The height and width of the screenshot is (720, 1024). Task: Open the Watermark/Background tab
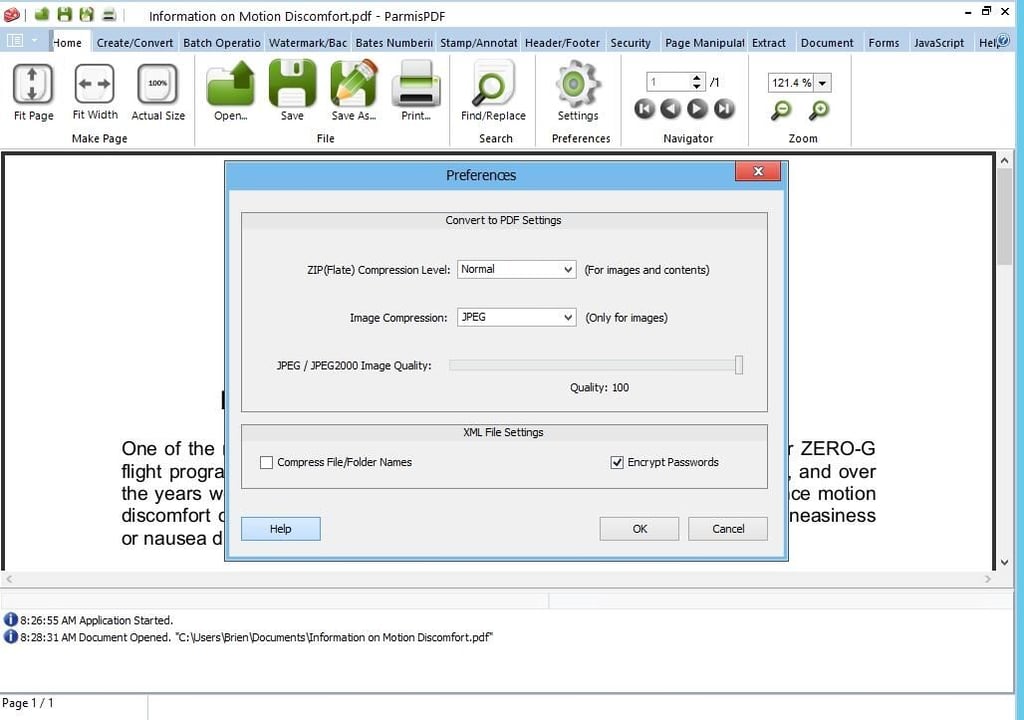tap(308, 42)
